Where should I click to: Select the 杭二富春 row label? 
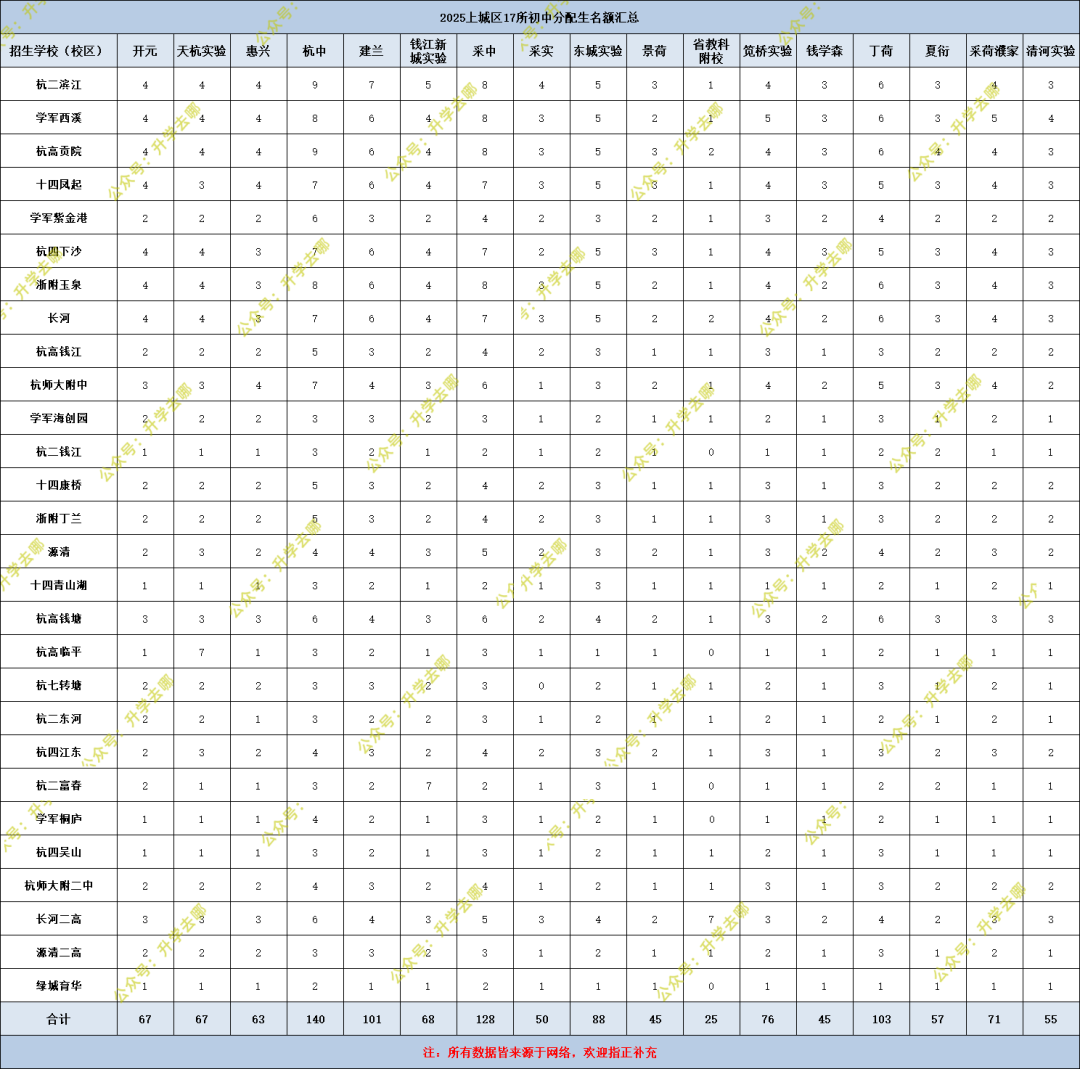pos(59,785)
